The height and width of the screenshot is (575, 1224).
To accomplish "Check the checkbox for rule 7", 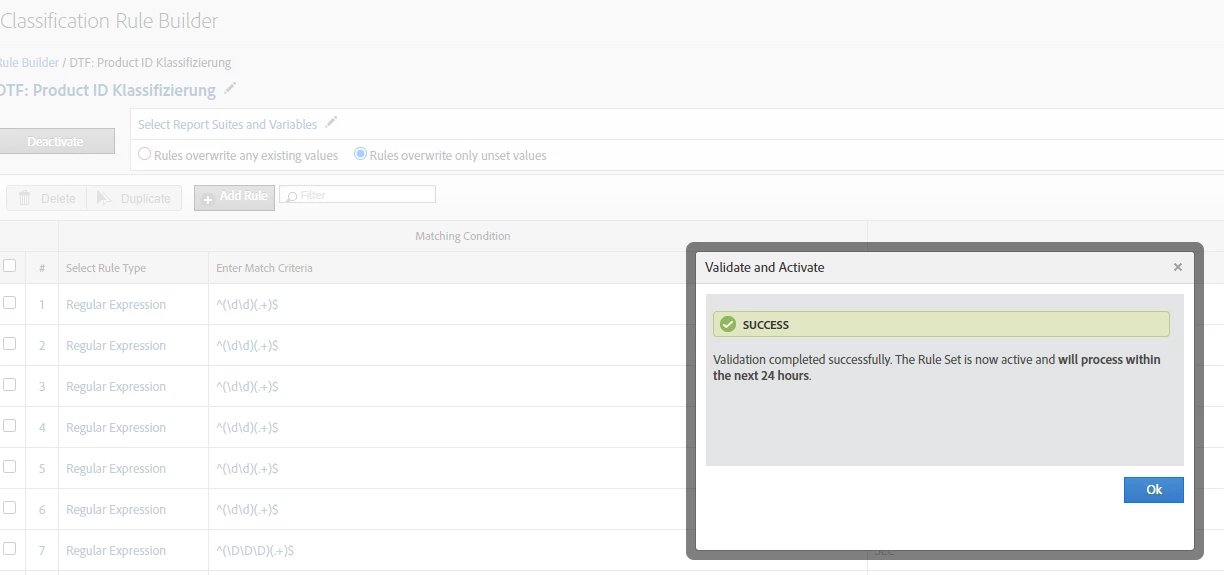I will (x=9, y=548).
